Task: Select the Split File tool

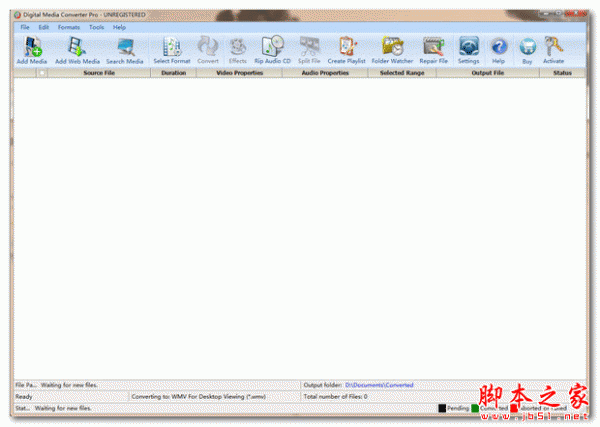Action: pos(309,50)
